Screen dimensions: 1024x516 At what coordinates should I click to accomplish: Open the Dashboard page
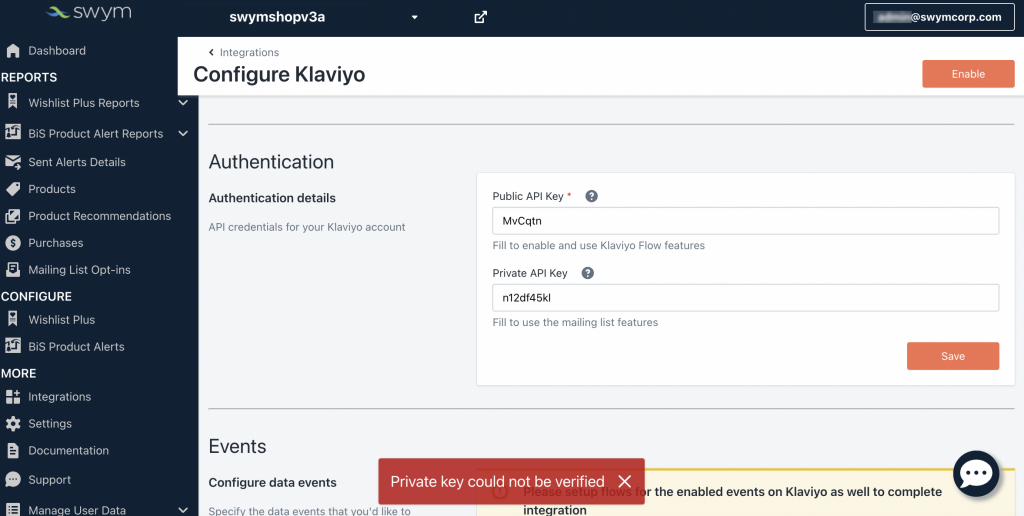(x=57, y=51)
